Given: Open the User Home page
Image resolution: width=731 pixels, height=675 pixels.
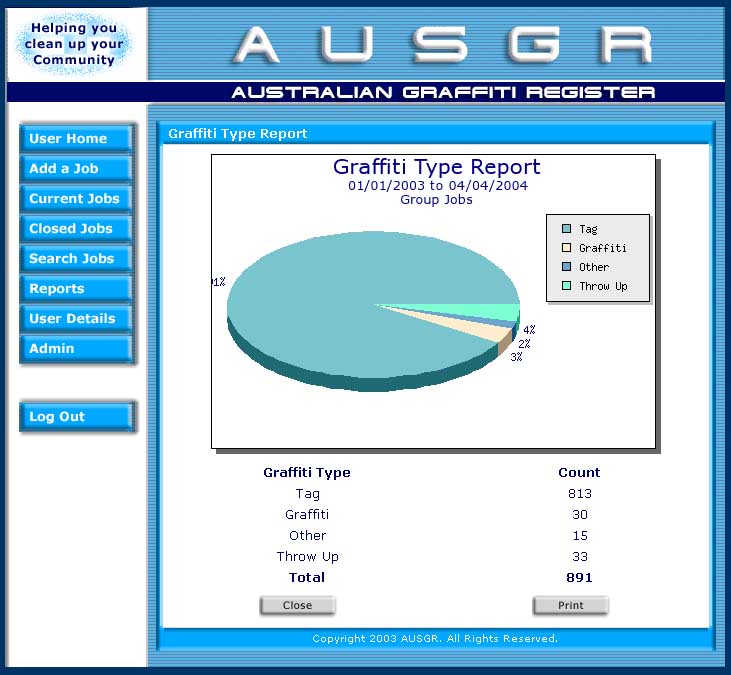Looking at the screenshot, I should click(x=76, y=139).
